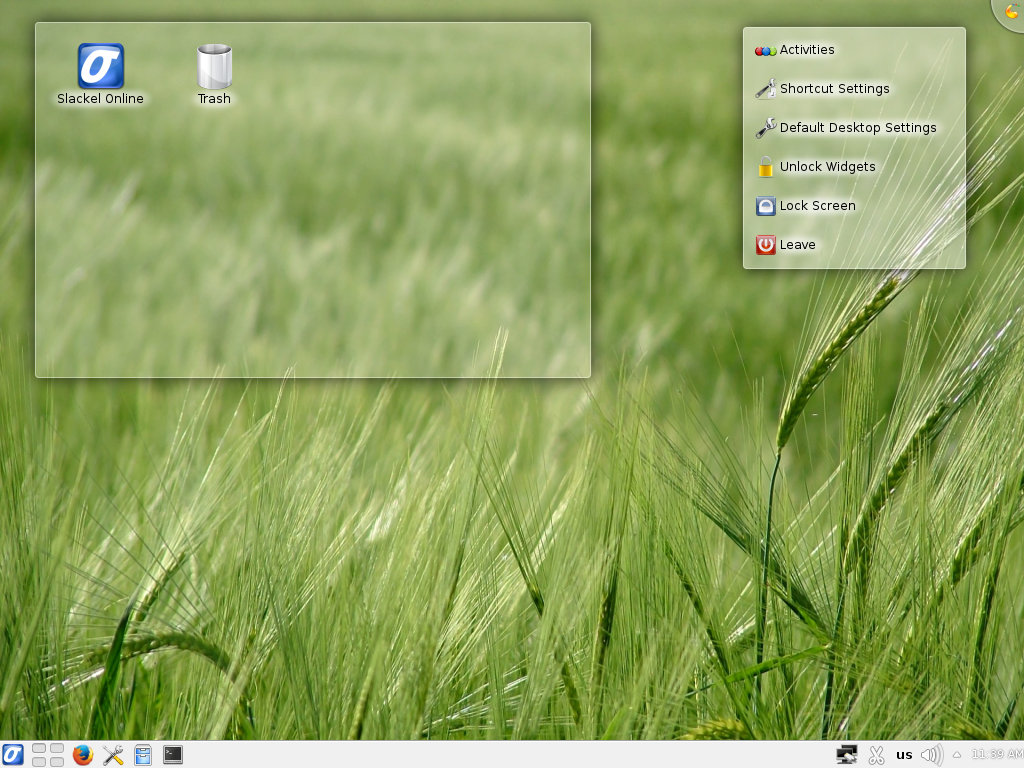Viewport: 1024px width, 768px height.
Task: Launch the terminal from the taskbar
Action: pyautogui.click(x=173, y=755)
